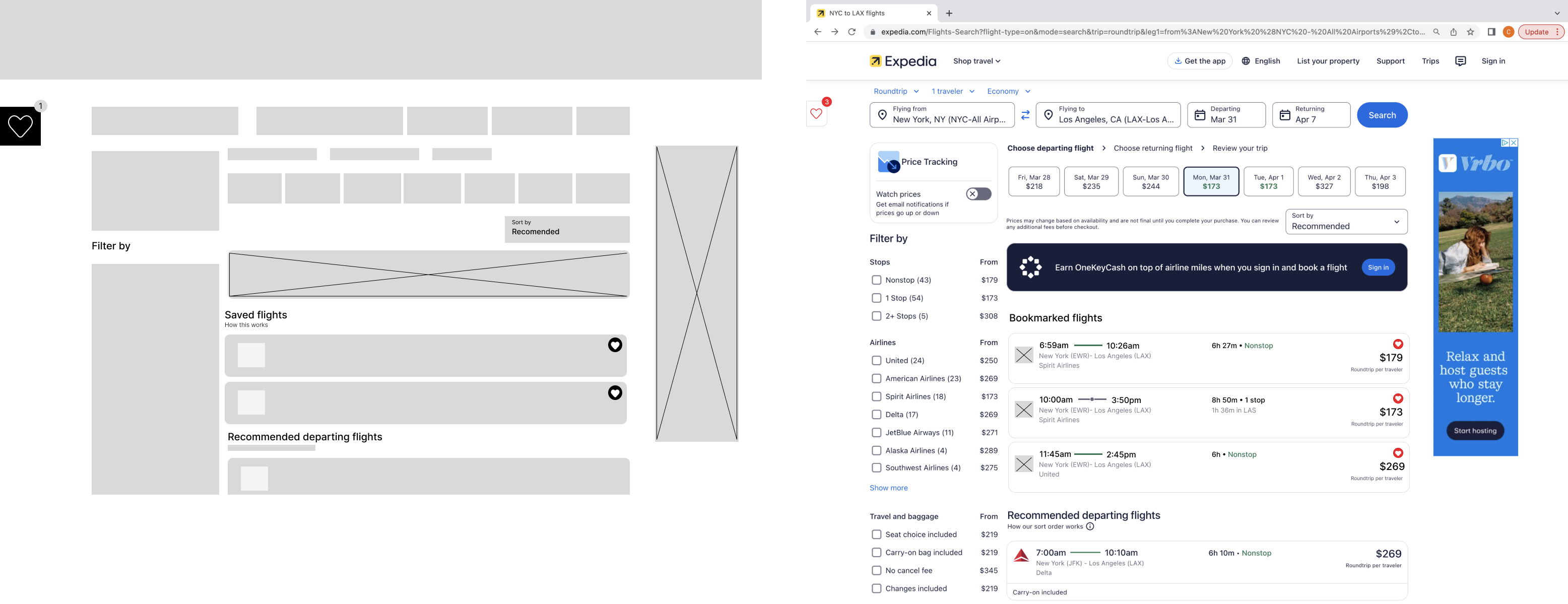Image resolution: width=1568 pixels, height=604 pixels.
Task: Open the saved flights heart icon with badge 3
Action: tap(816, 114)
